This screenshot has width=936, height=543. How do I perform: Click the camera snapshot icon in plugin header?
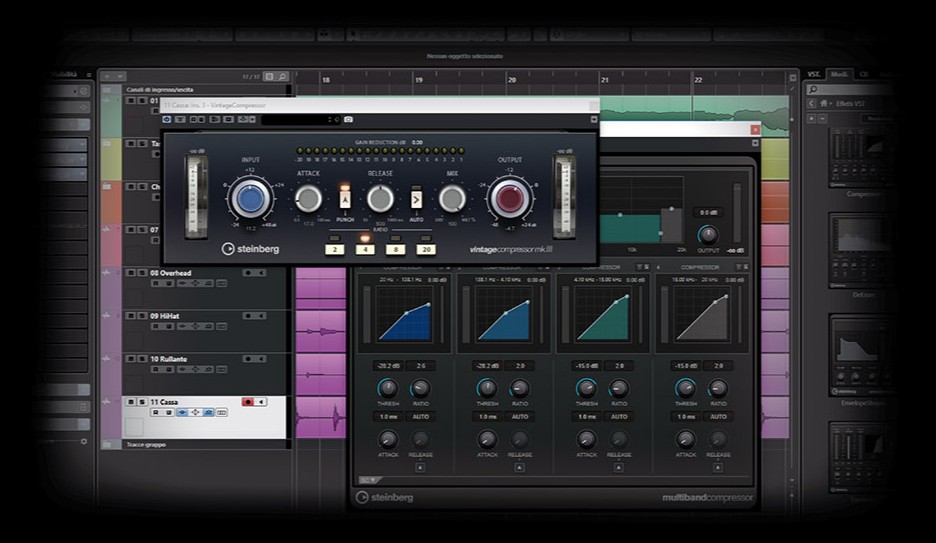348,119
